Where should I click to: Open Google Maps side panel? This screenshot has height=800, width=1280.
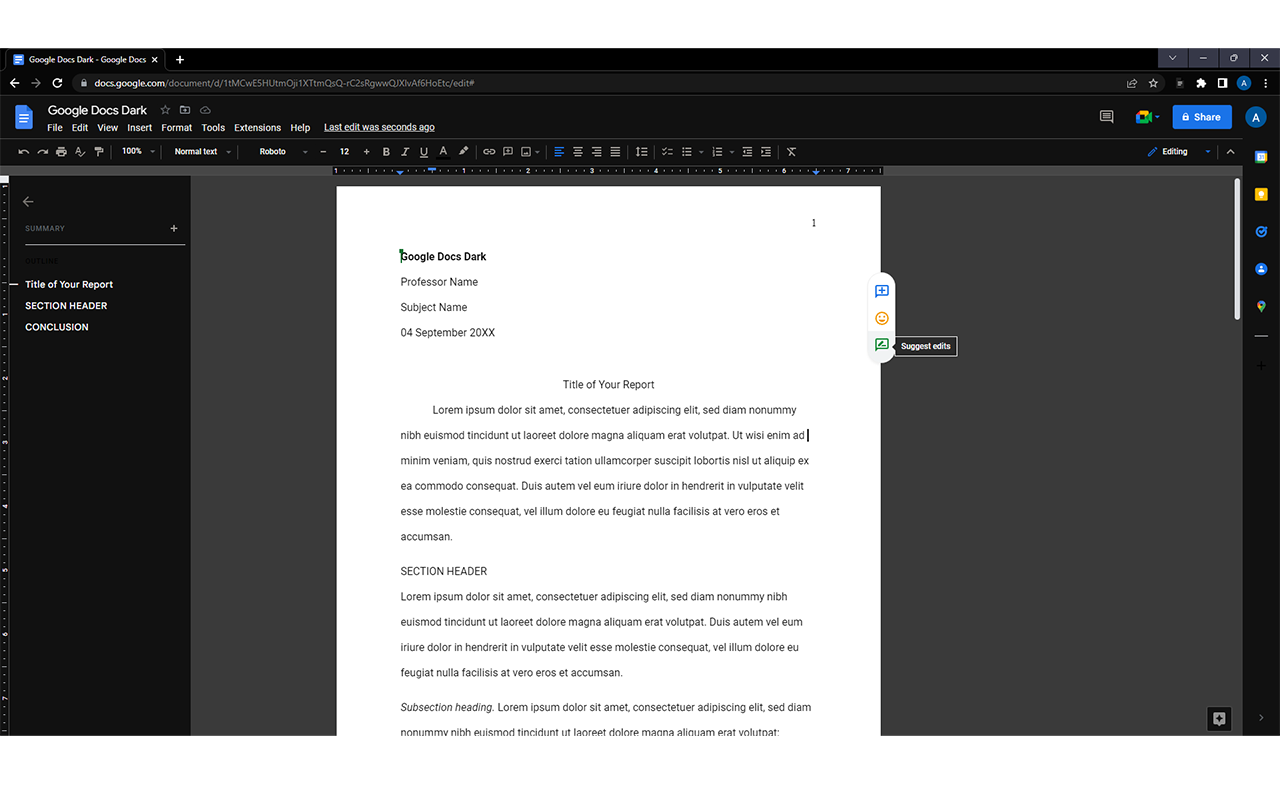[x=1261, y=306]
